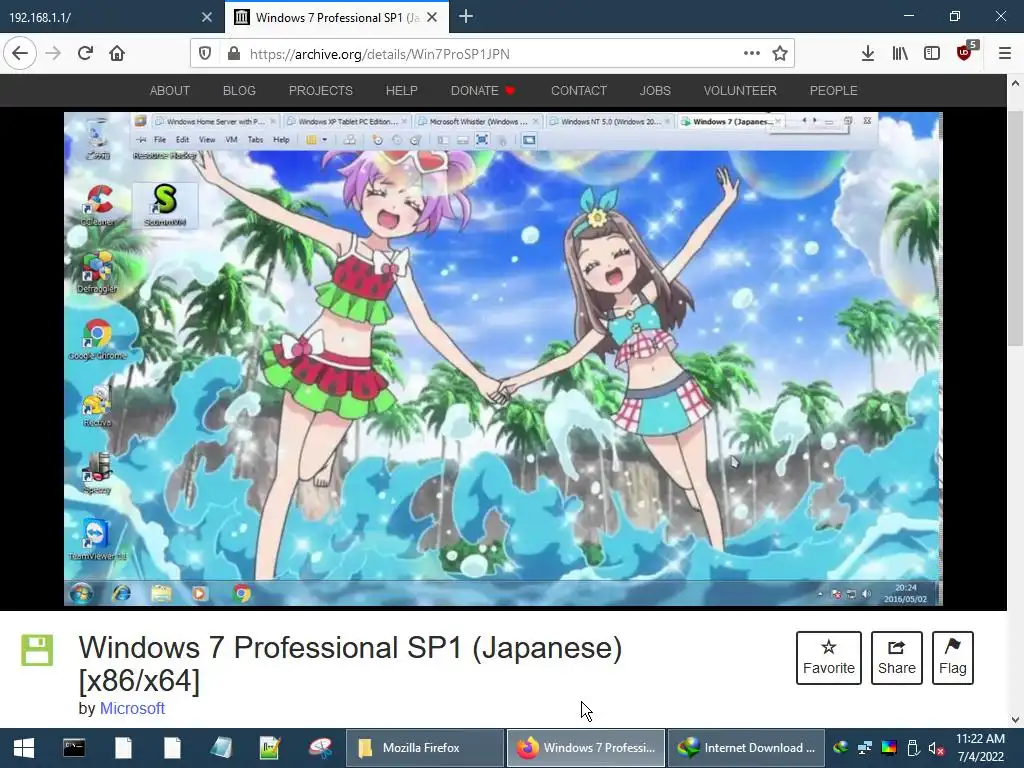
Task: Open the green notepad taskbar icon
Action: [270, 748]
